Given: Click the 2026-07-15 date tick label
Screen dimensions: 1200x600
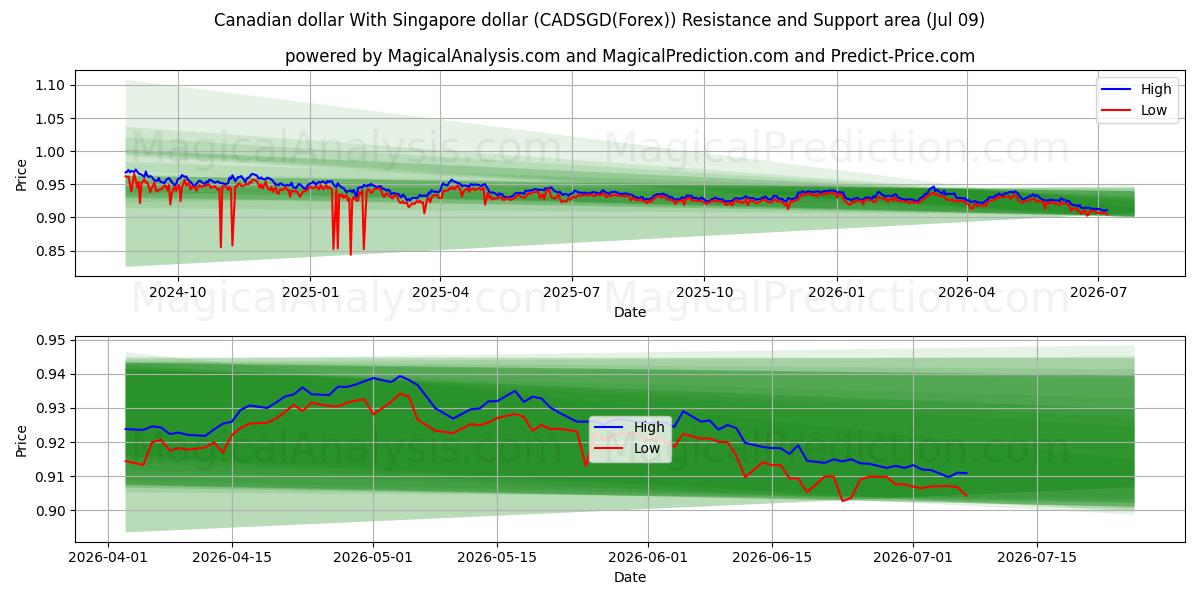Looking at the screenshot, I should (1036, 557).
